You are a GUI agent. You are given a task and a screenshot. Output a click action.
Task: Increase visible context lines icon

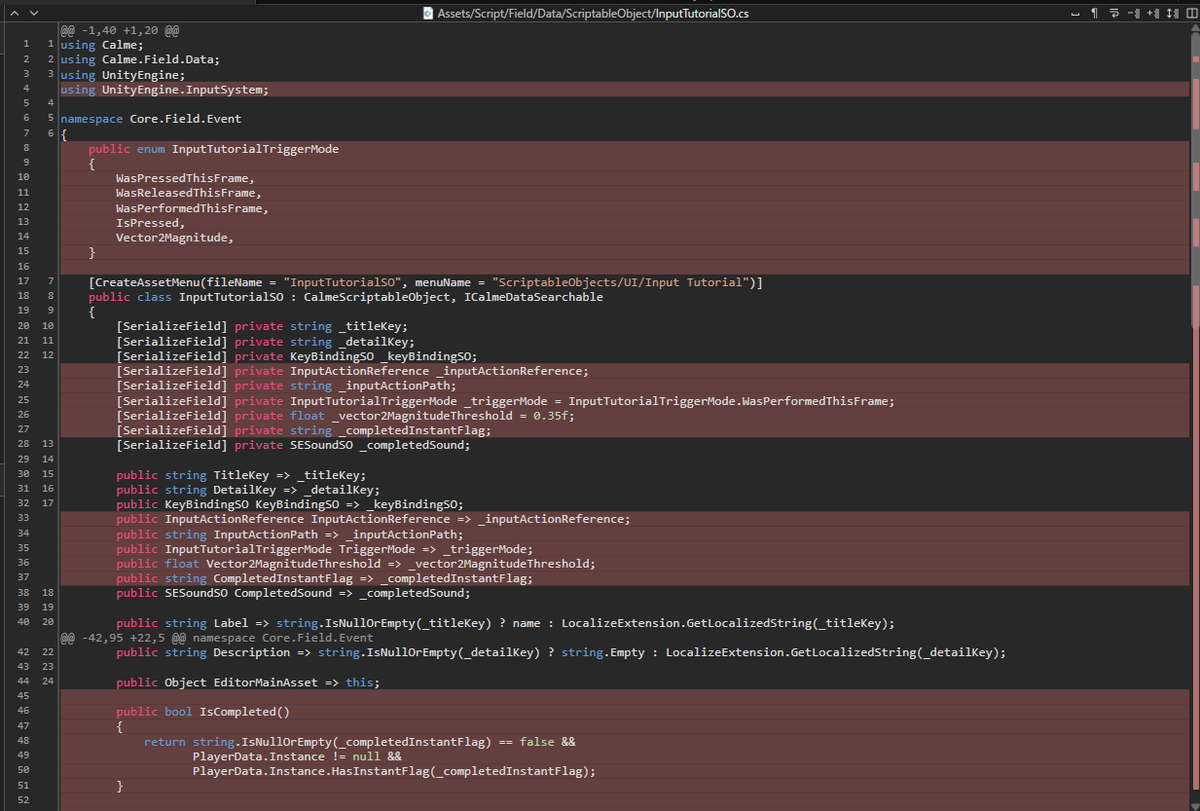(x=1152, y=12)
